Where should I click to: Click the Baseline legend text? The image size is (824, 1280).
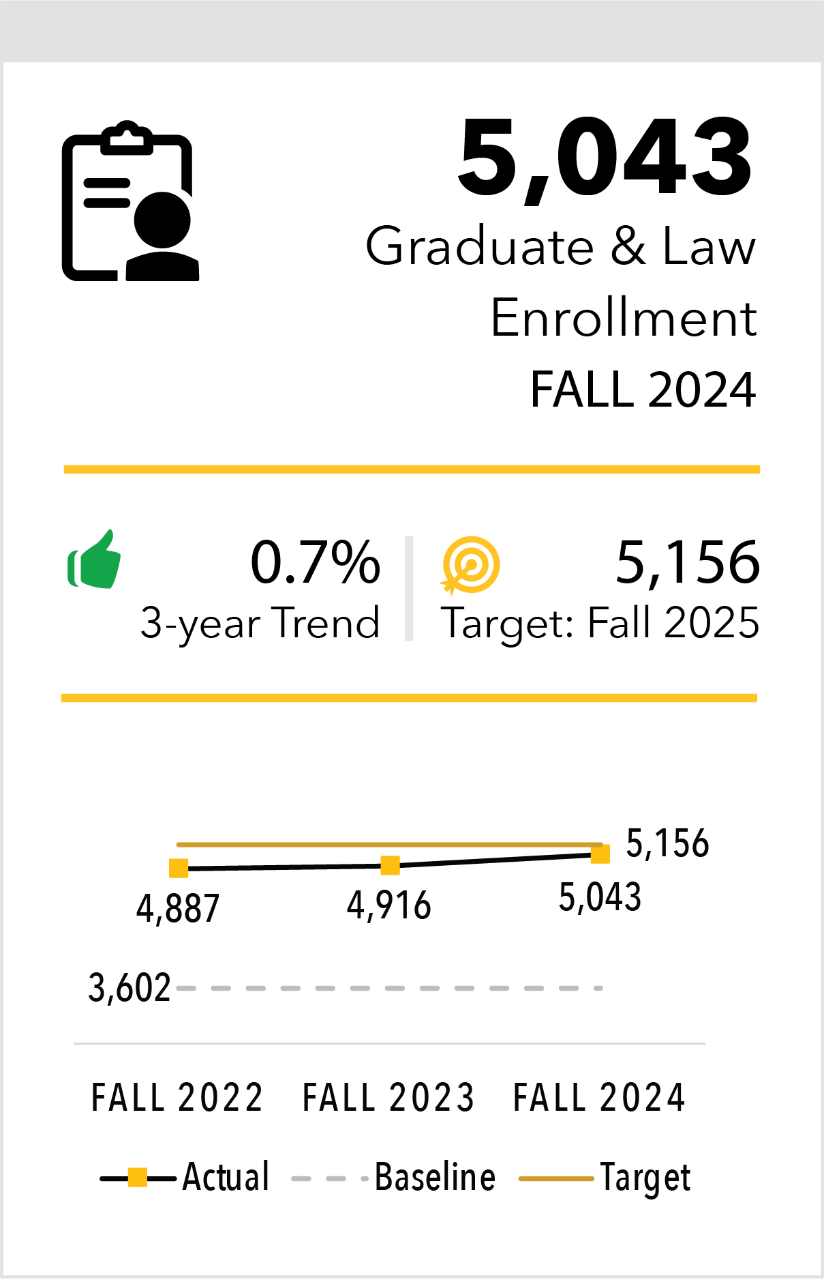click(x=435, y=1178)
